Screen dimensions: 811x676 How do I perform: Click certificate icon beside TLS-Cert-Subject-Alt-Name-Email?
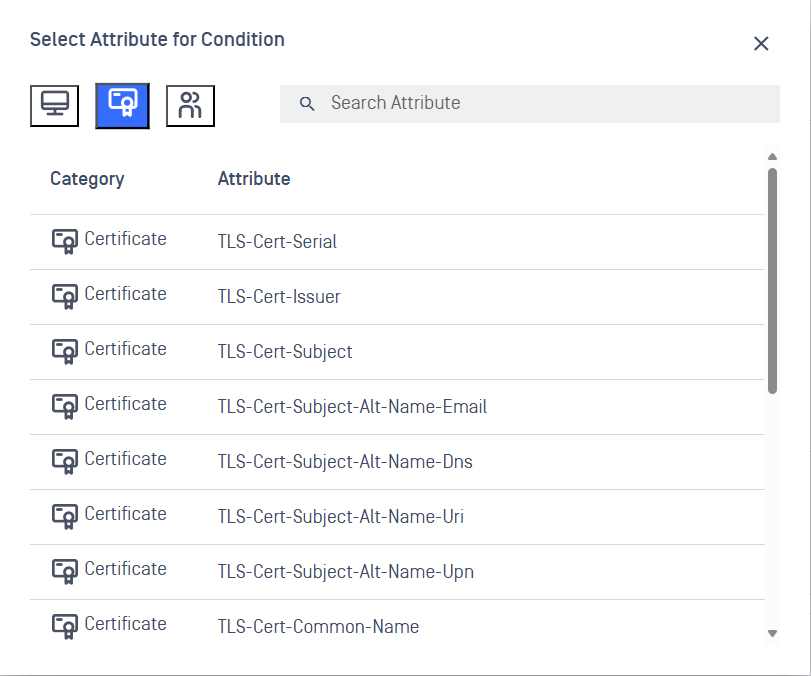[64, 406]
